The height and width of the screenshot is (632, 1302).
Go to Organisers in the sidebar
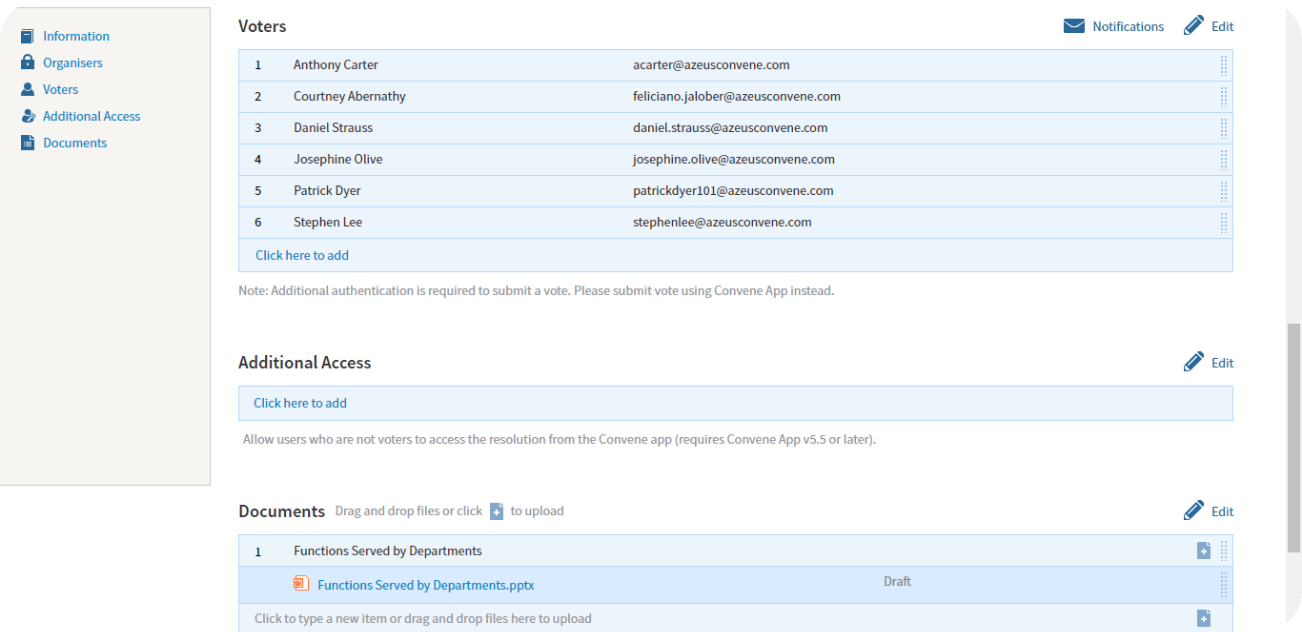point(72,63)
